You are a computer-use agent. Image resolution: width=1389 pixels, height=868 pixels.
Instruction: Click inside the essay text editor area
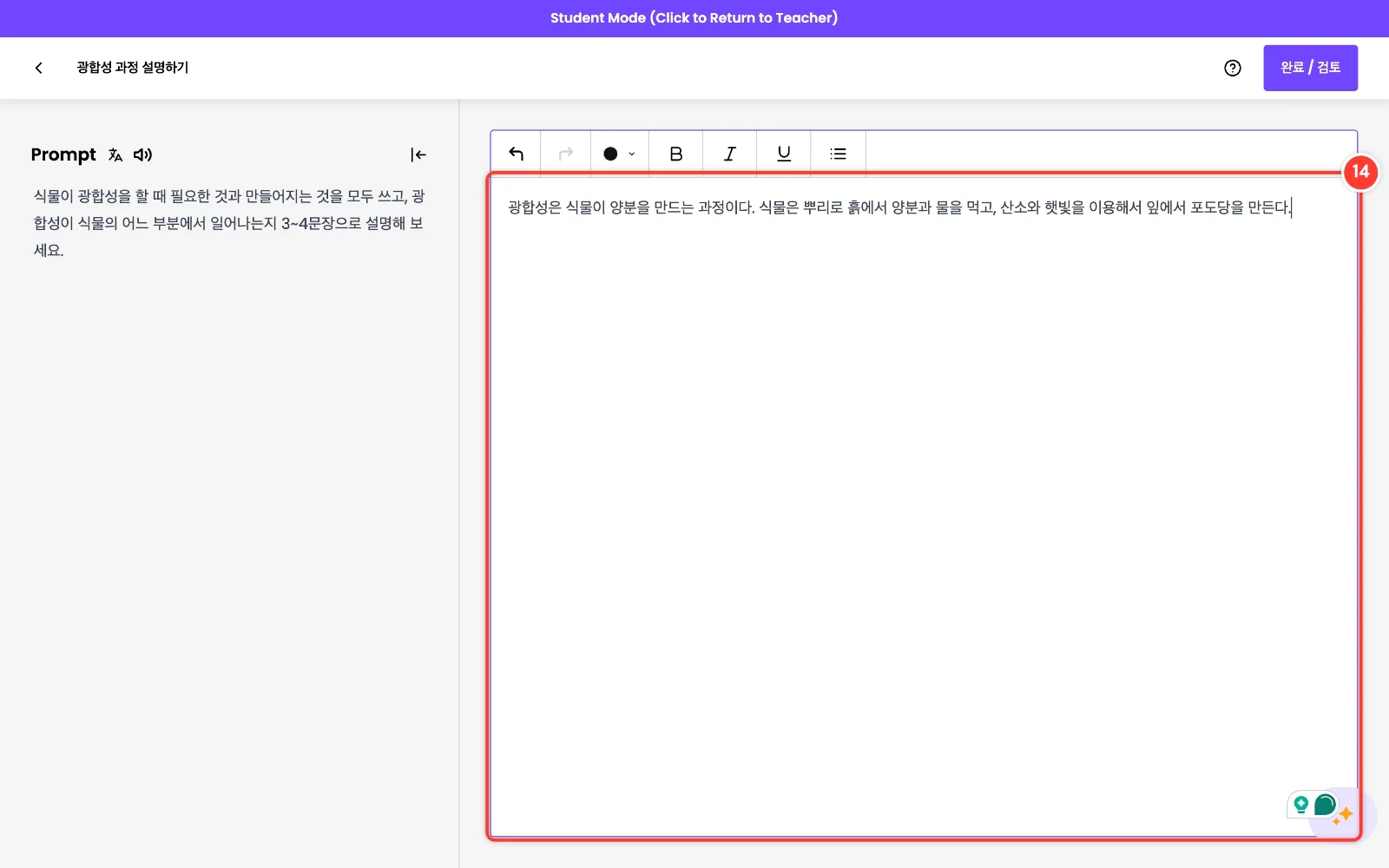[x=924, y=507]
